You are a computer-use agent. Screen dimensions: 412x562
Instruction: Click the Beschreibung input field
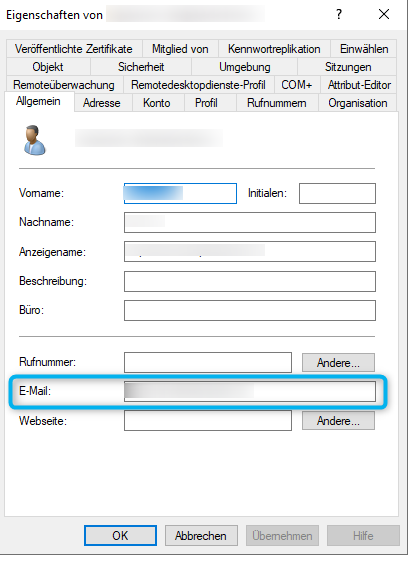(x=250, y=281)
